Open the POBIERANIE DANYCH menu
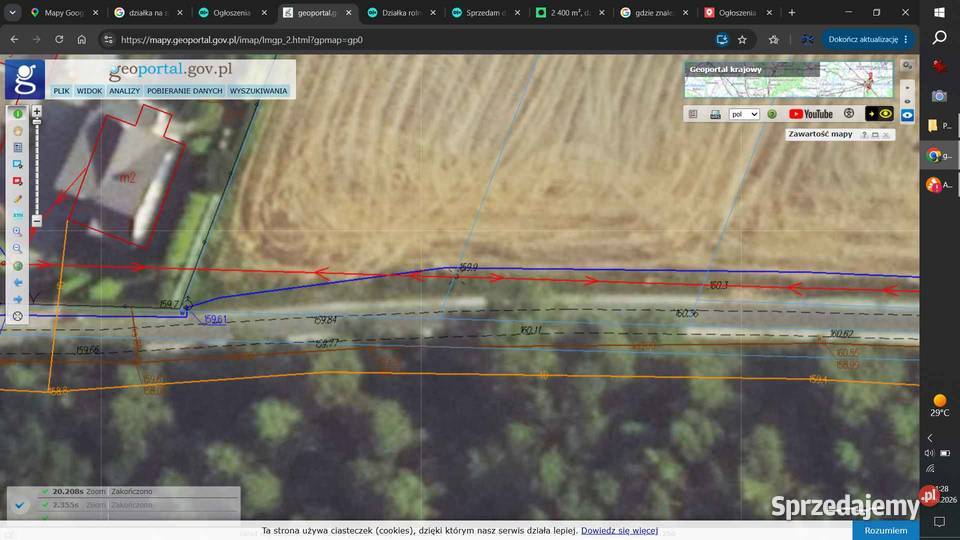The height and width of the screenshot is (540, 960). point(184,91)
